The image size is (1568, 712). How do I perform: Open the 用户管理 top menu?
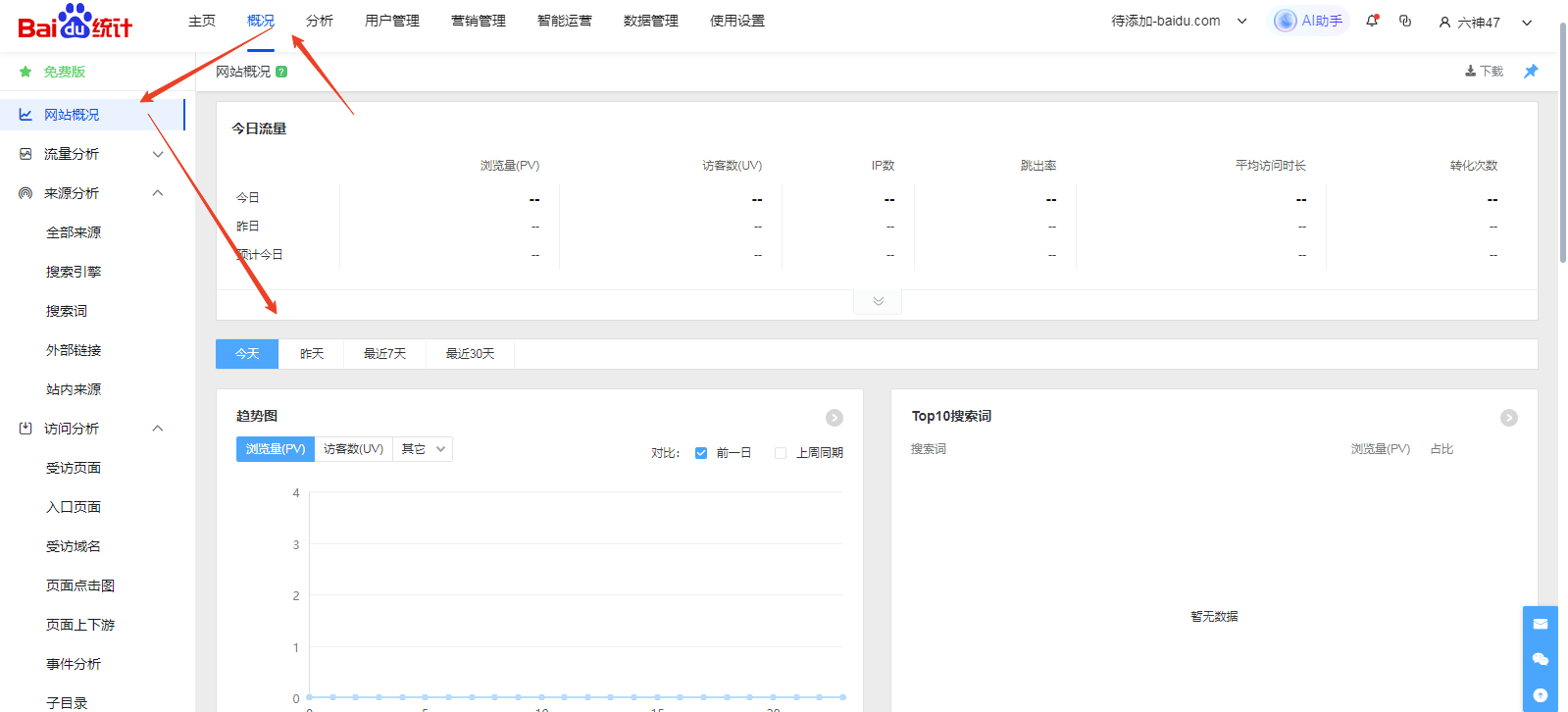pos(392,21)
